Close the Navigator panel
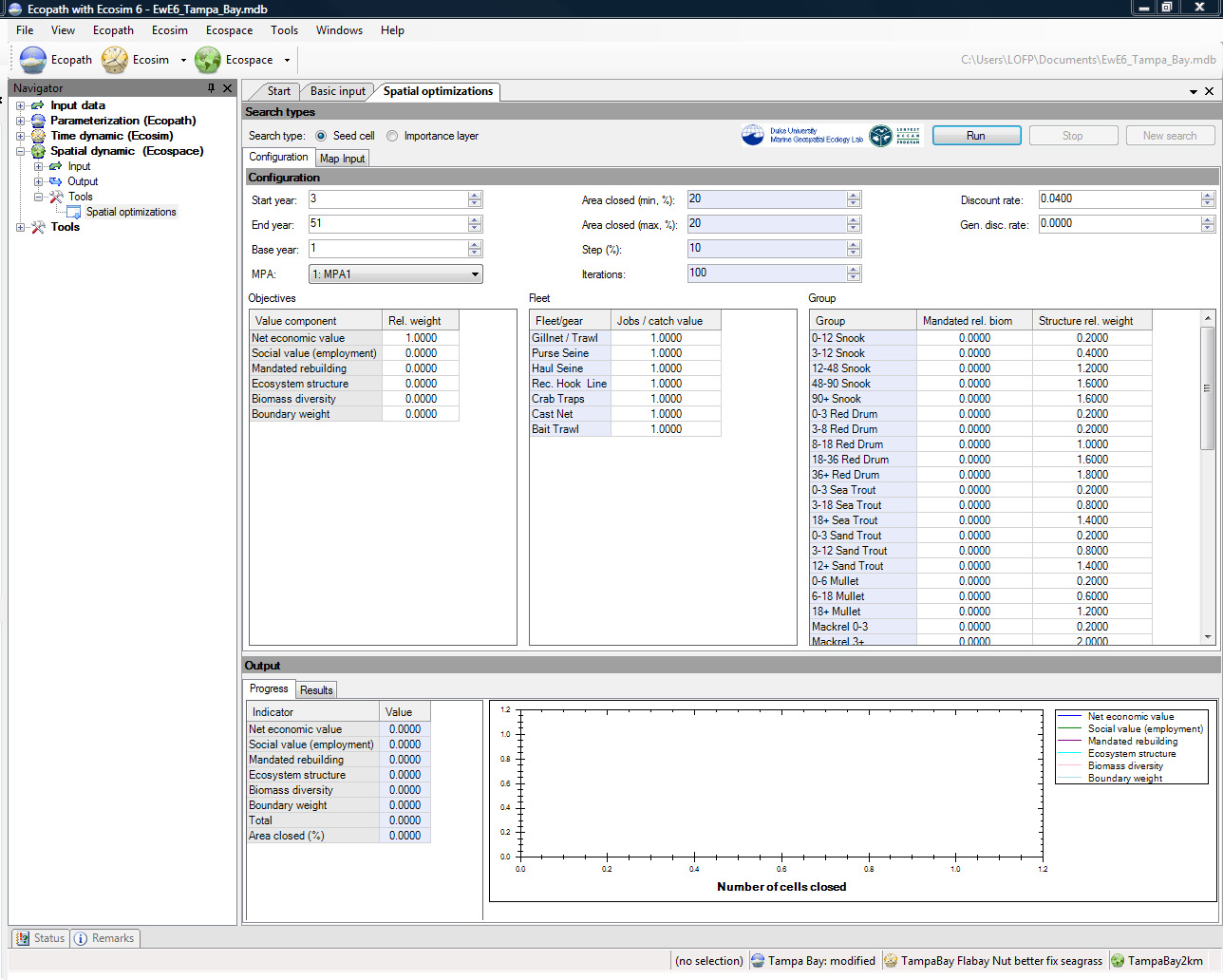 pyautogui.click(x=227, y=88)
